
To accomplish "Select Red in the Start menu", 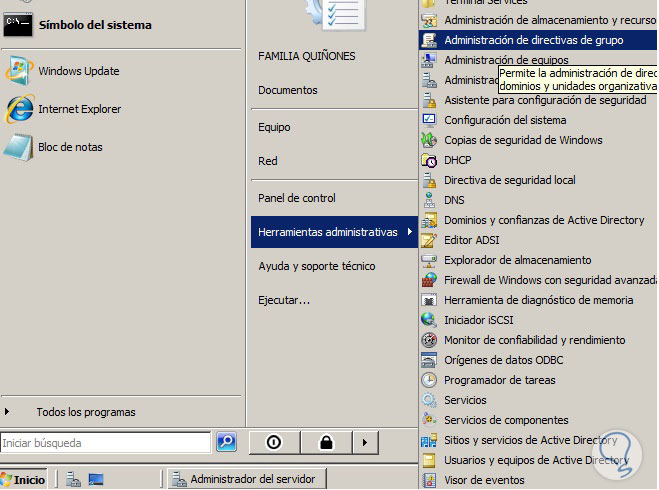I will point(268,161).
